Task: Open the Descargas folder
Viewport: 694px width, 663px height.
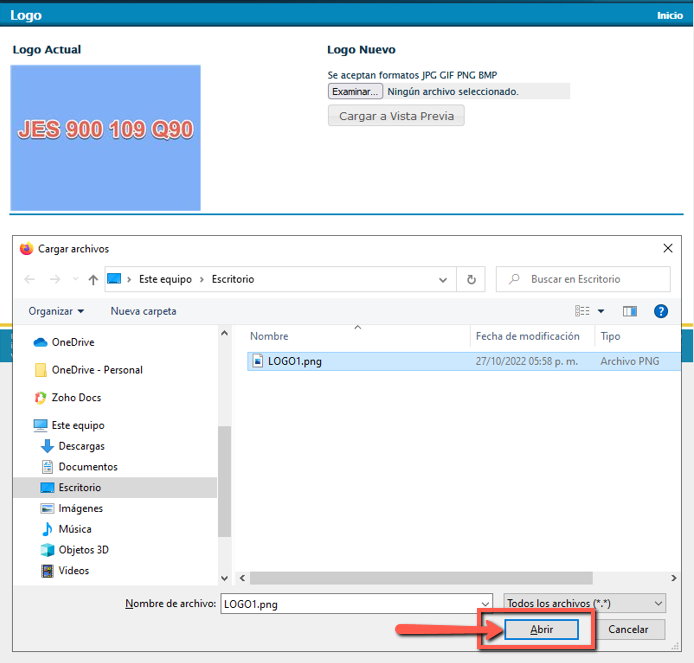Action: pos(81,446)
